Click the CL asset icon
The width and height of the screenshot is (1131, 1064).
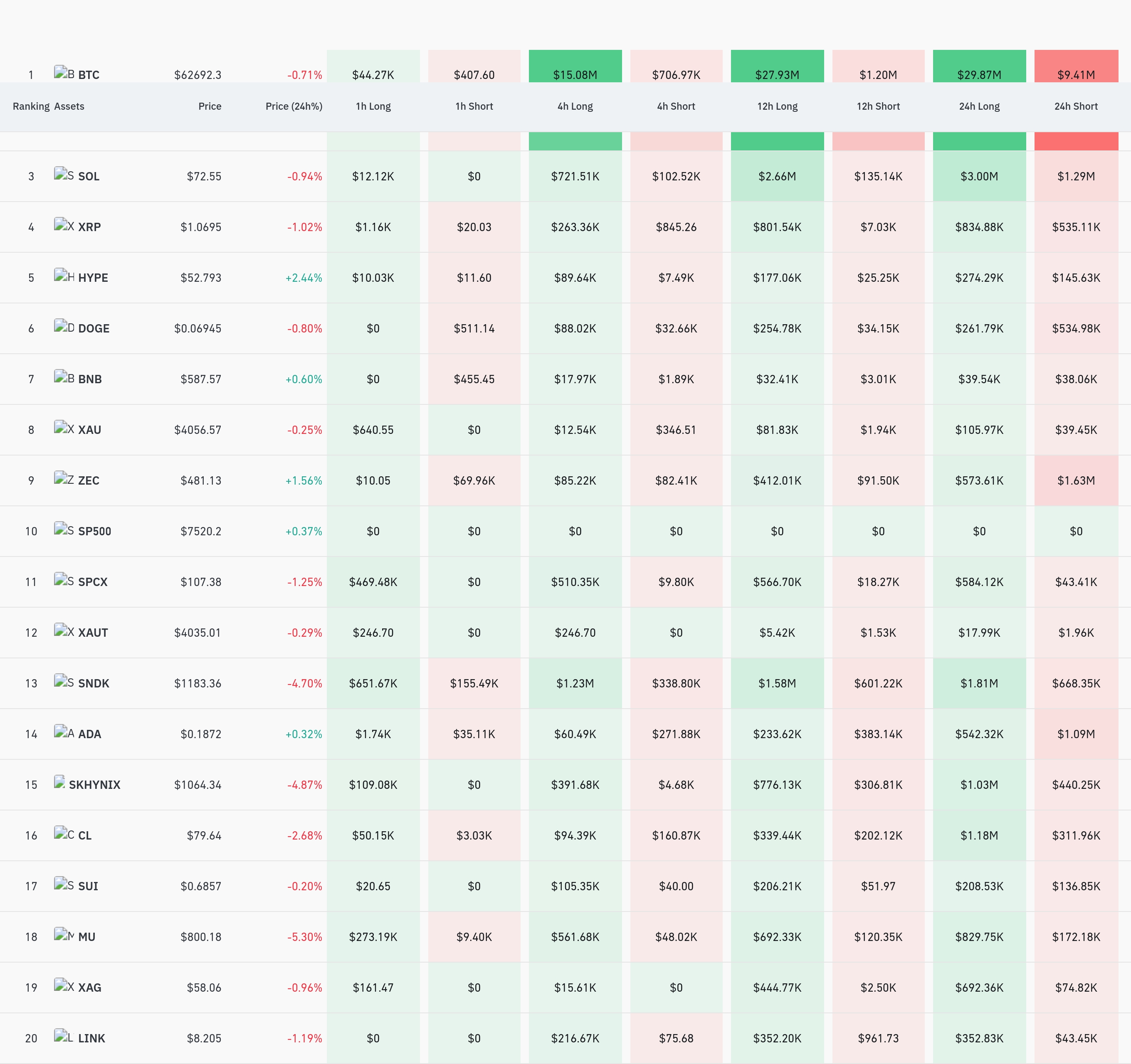pyautogui.click(x=64, y=833)
